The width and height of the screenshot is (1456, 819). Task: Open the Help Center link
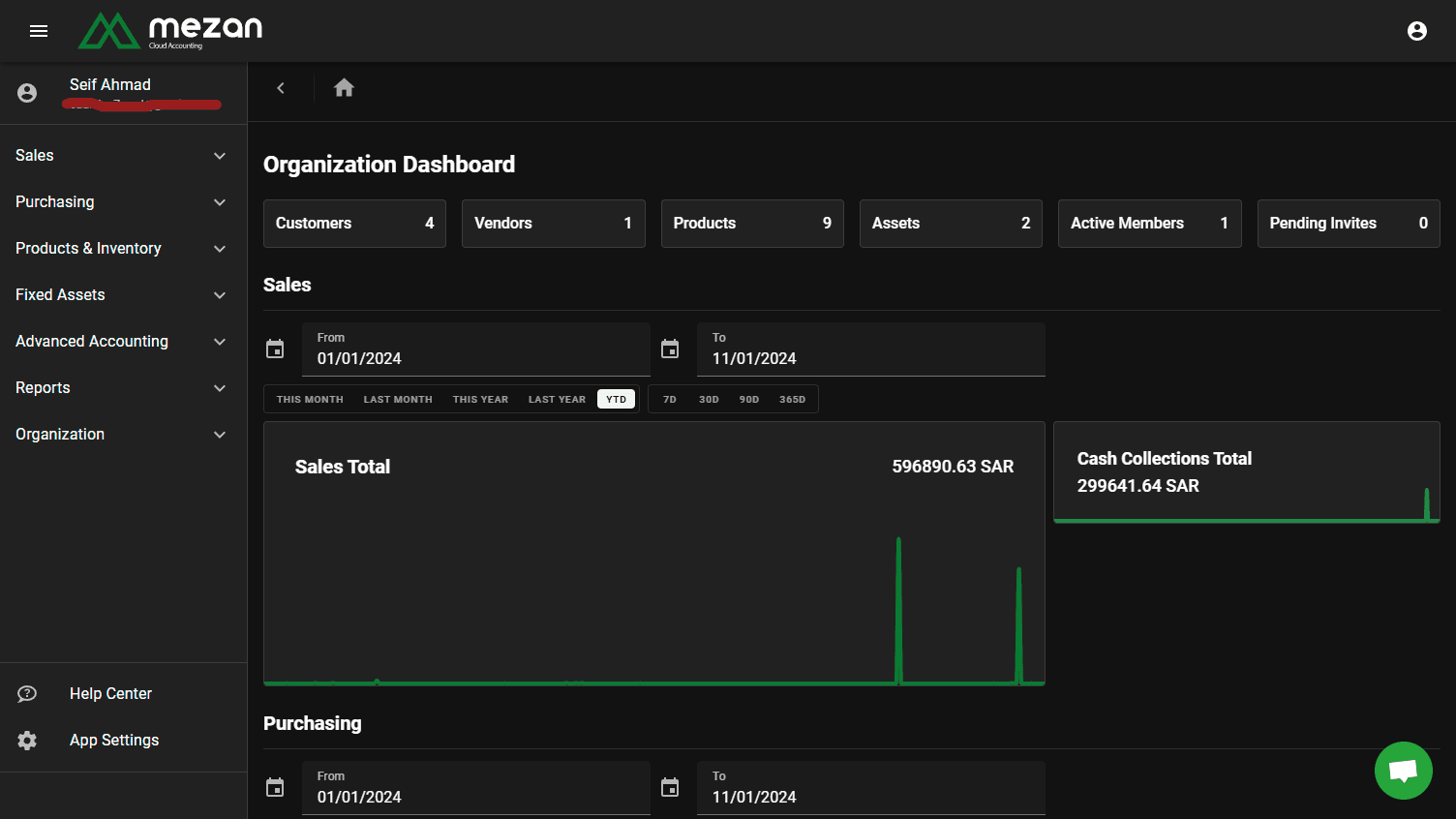pyautogui.click(x=123, y=693)
